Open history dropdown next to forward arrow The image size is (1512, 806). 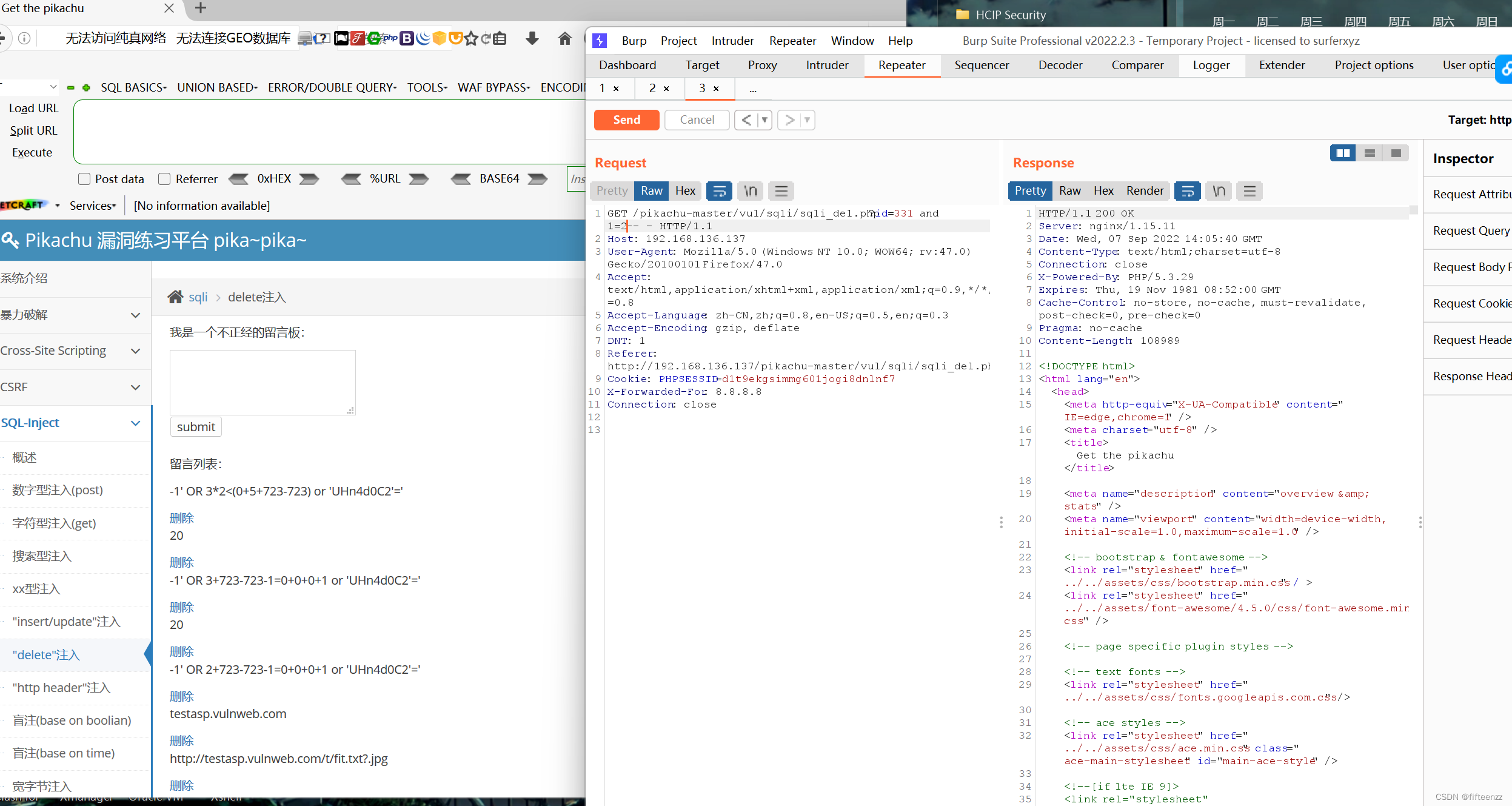click(808, 120)
